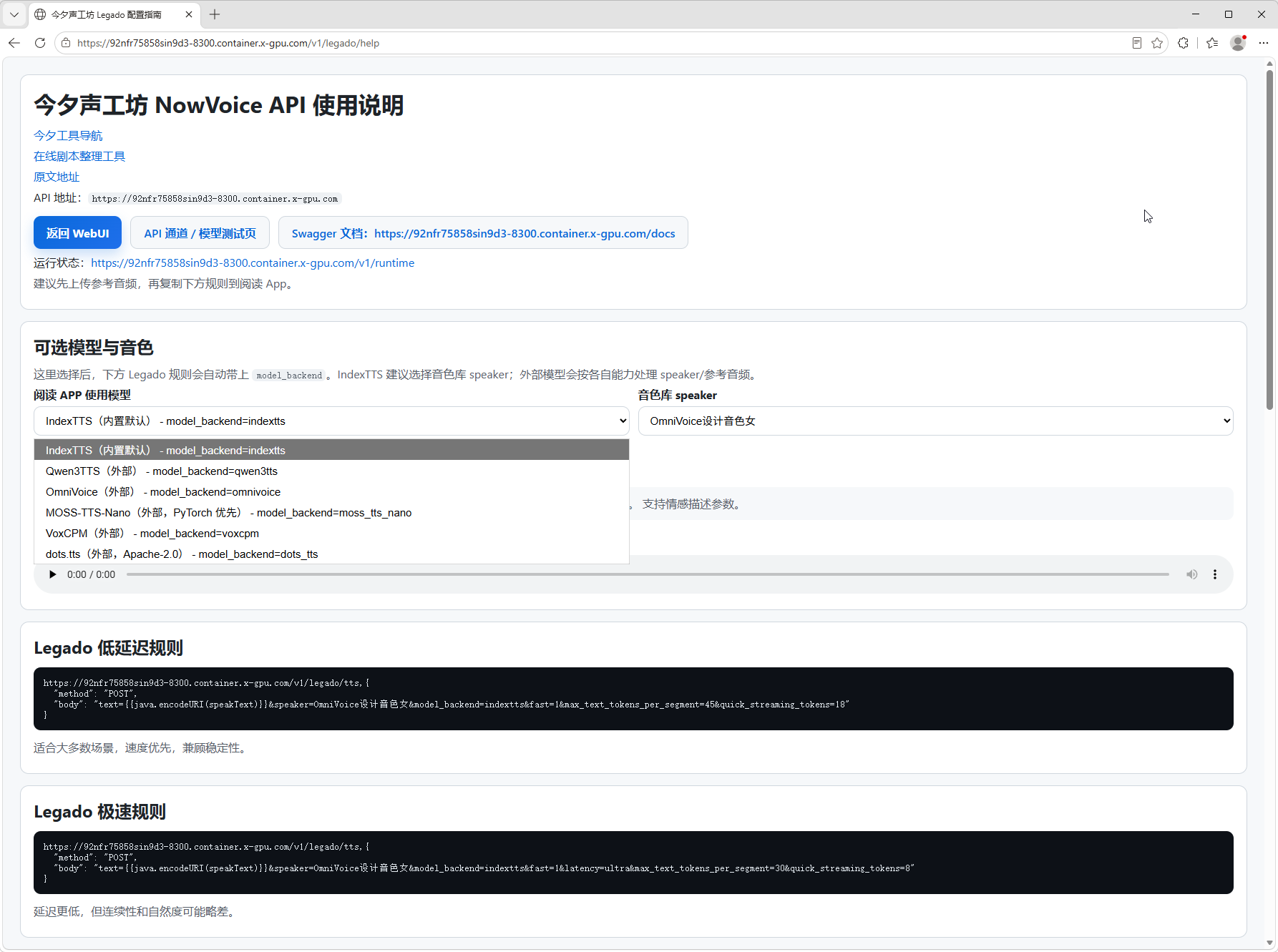Viewport: 1278px width, 952px height.
Task: View site information lock icon
Action: click(66, 43)
